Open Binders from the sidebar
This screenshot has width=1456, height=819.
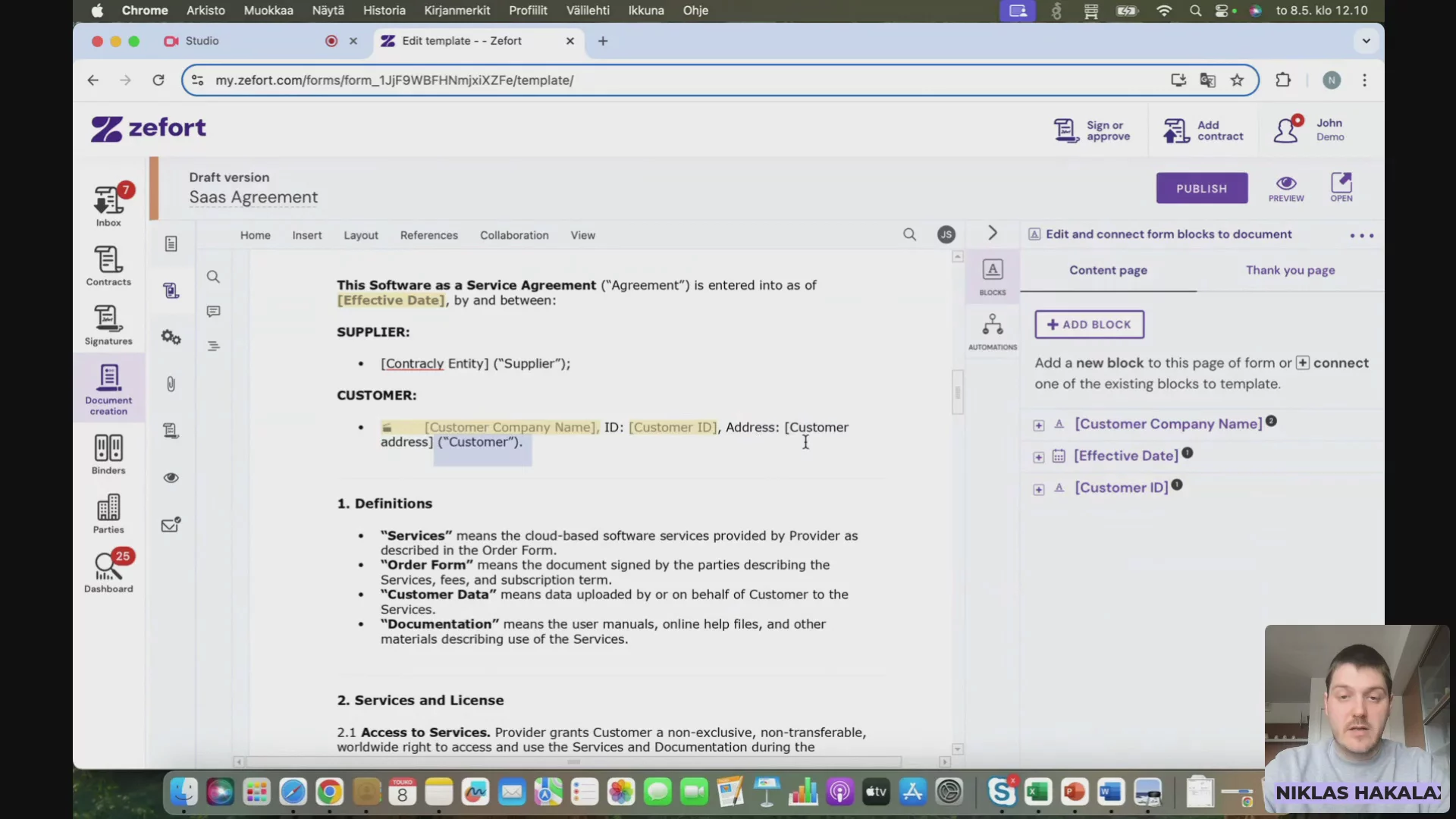pos(108,453)
